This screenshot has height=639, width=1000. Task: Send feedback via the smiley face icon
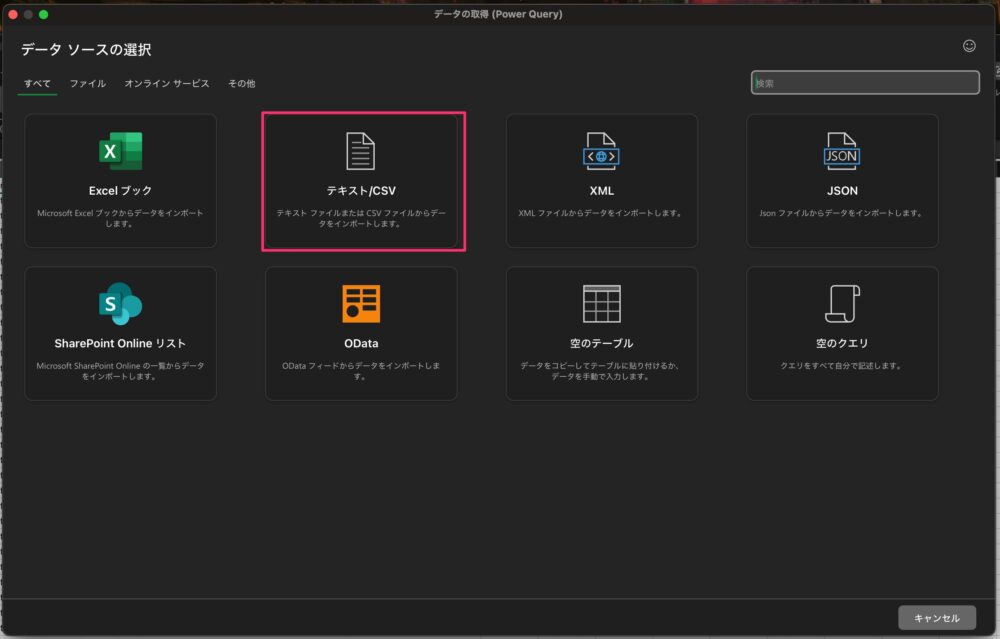point(969,46)
